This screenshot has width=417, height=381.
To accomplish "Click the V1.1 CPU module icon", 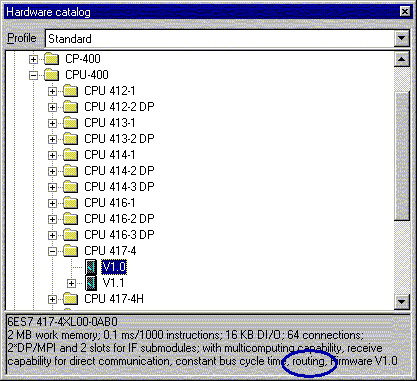I will 91,283.
